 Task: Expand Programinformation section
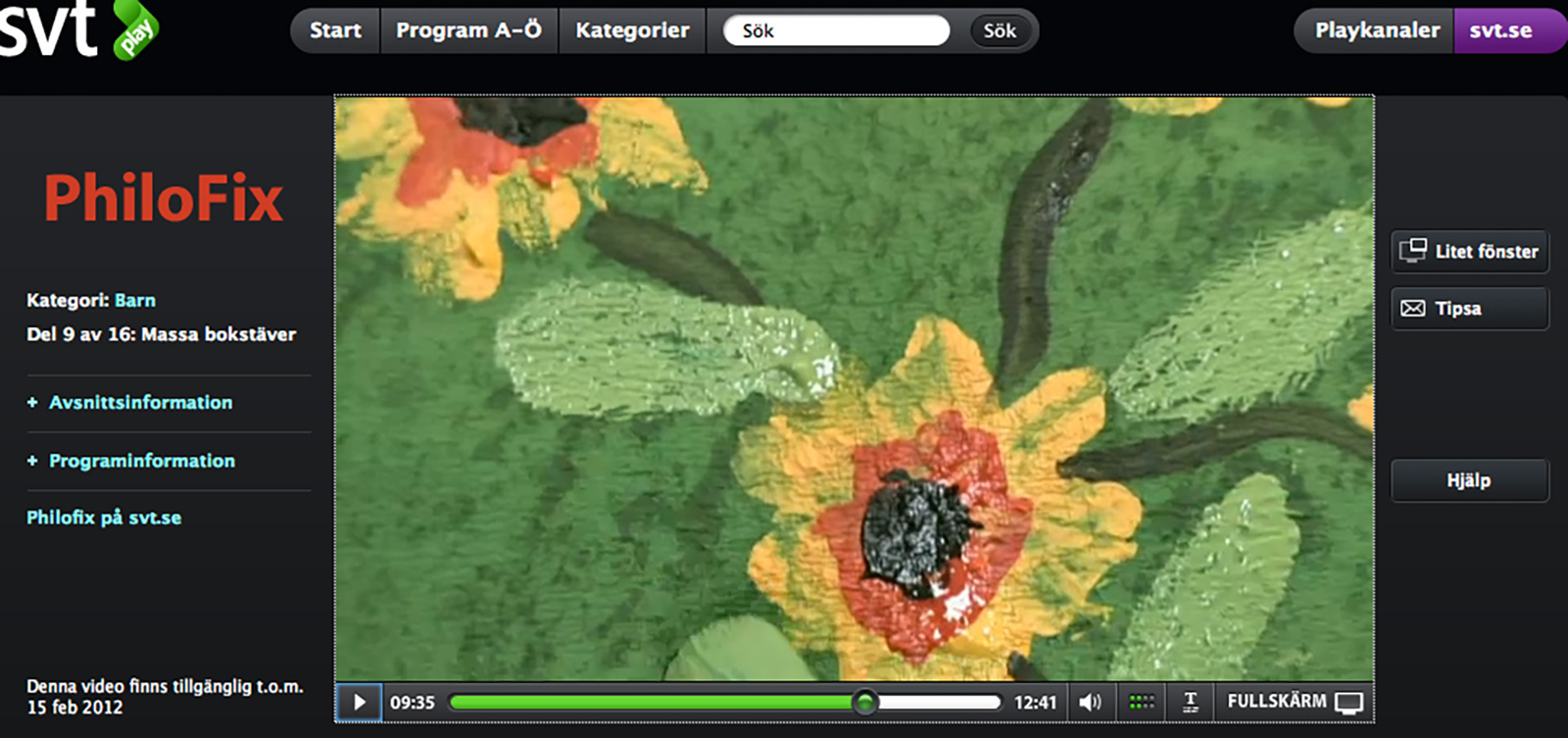click(141, 461)
